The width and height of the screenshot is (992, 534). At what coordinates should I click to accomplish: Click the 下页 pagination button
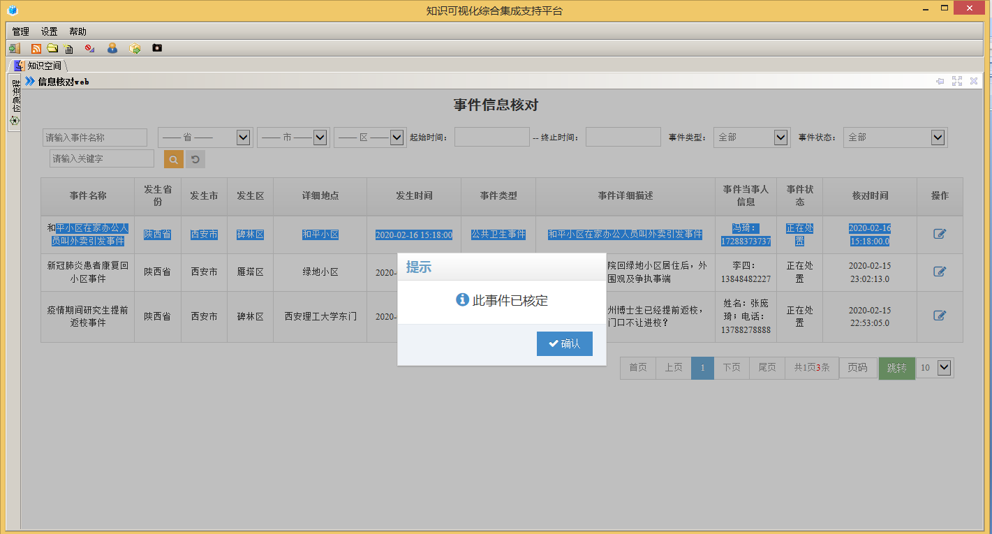(x=731, y=368)
